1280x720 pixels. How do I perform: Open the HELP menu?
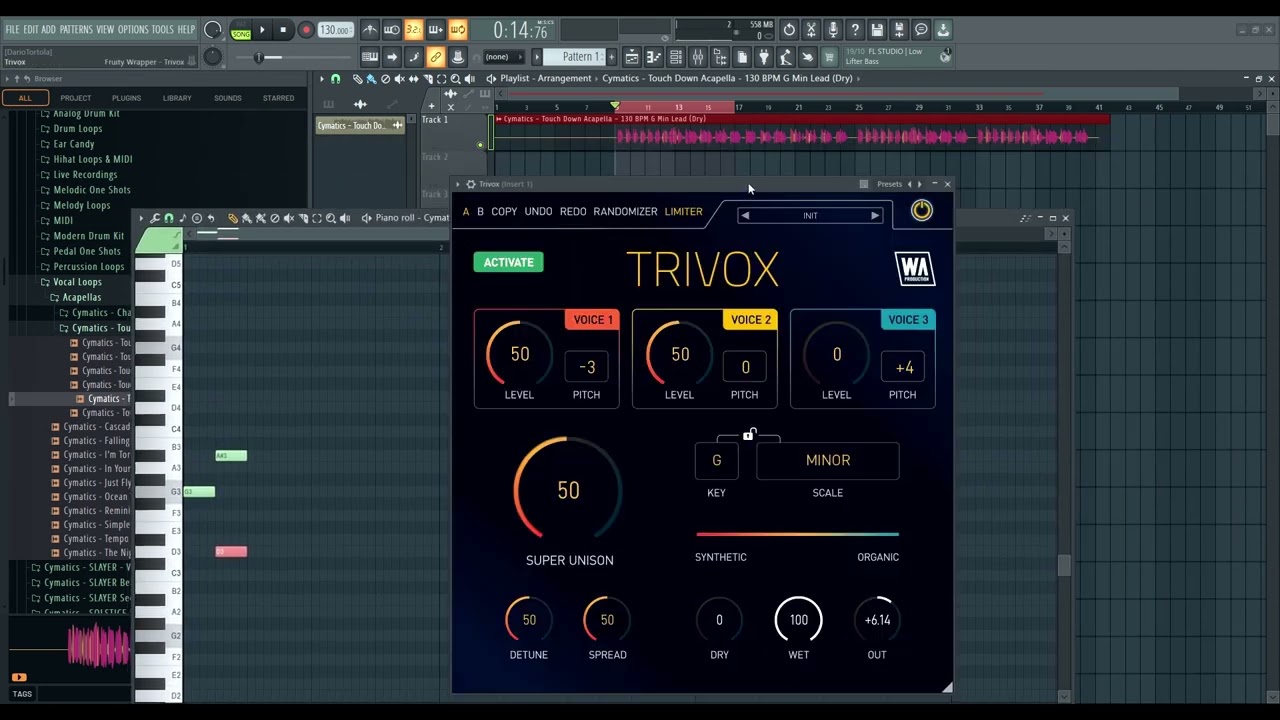pyautogui.click(x=186, y=30)
